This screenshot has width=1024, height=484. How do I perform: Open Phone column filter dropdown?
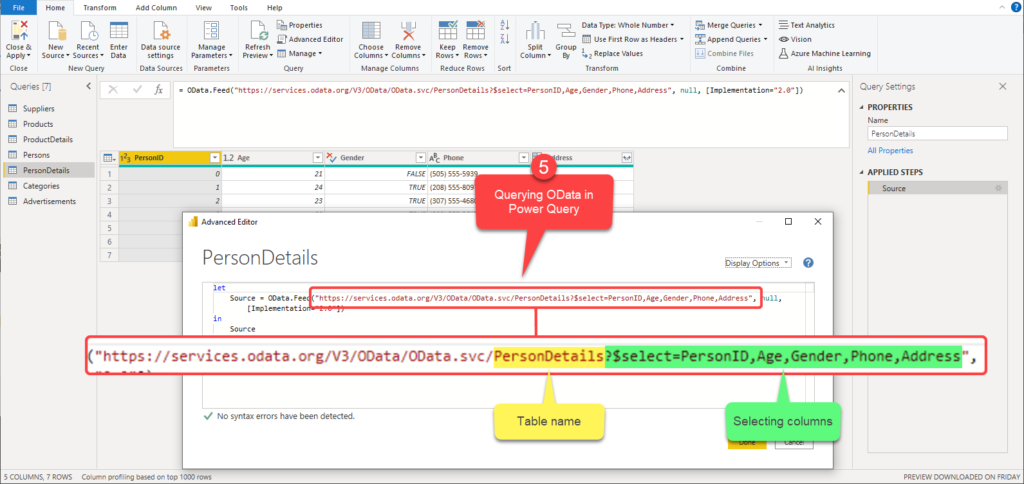[523, 157]
